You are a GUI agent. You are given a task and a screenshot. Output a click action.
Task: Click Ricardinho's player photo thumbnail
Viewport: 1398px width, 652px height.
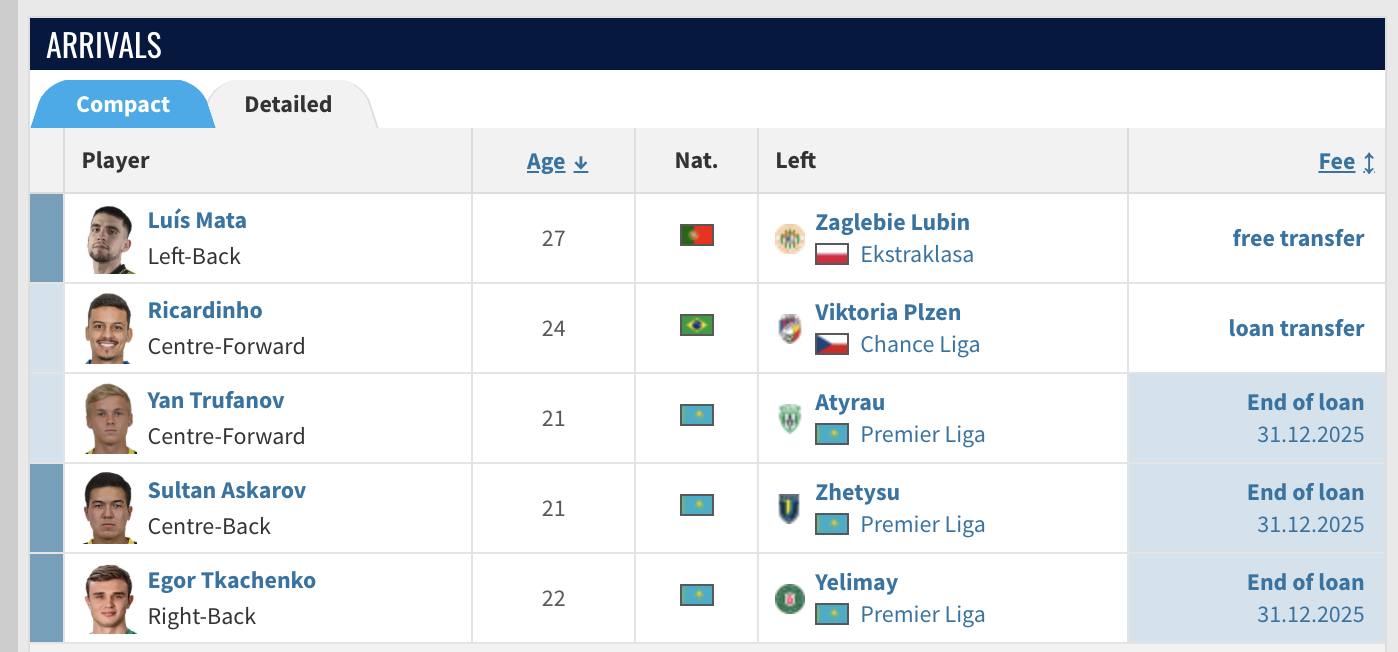pos(109,328)
